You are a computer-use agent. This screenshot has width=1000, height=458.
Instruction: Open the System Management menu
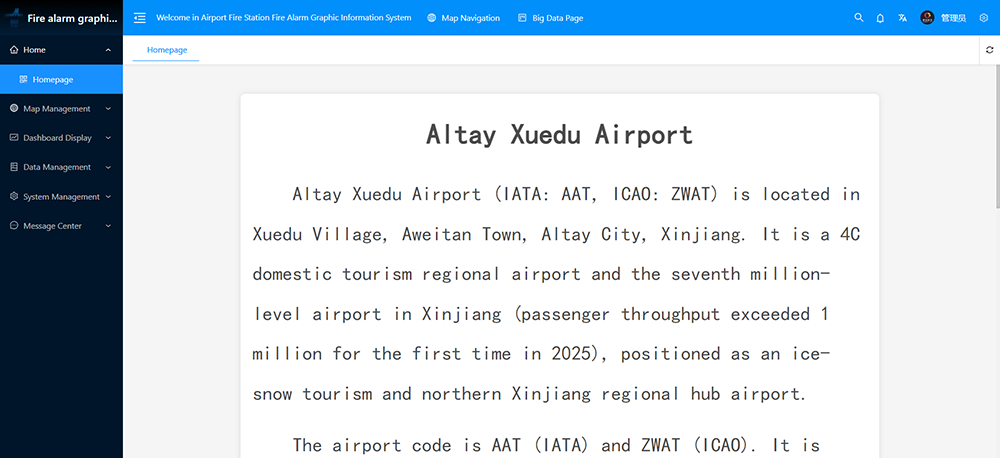click(x=61, y=196)
